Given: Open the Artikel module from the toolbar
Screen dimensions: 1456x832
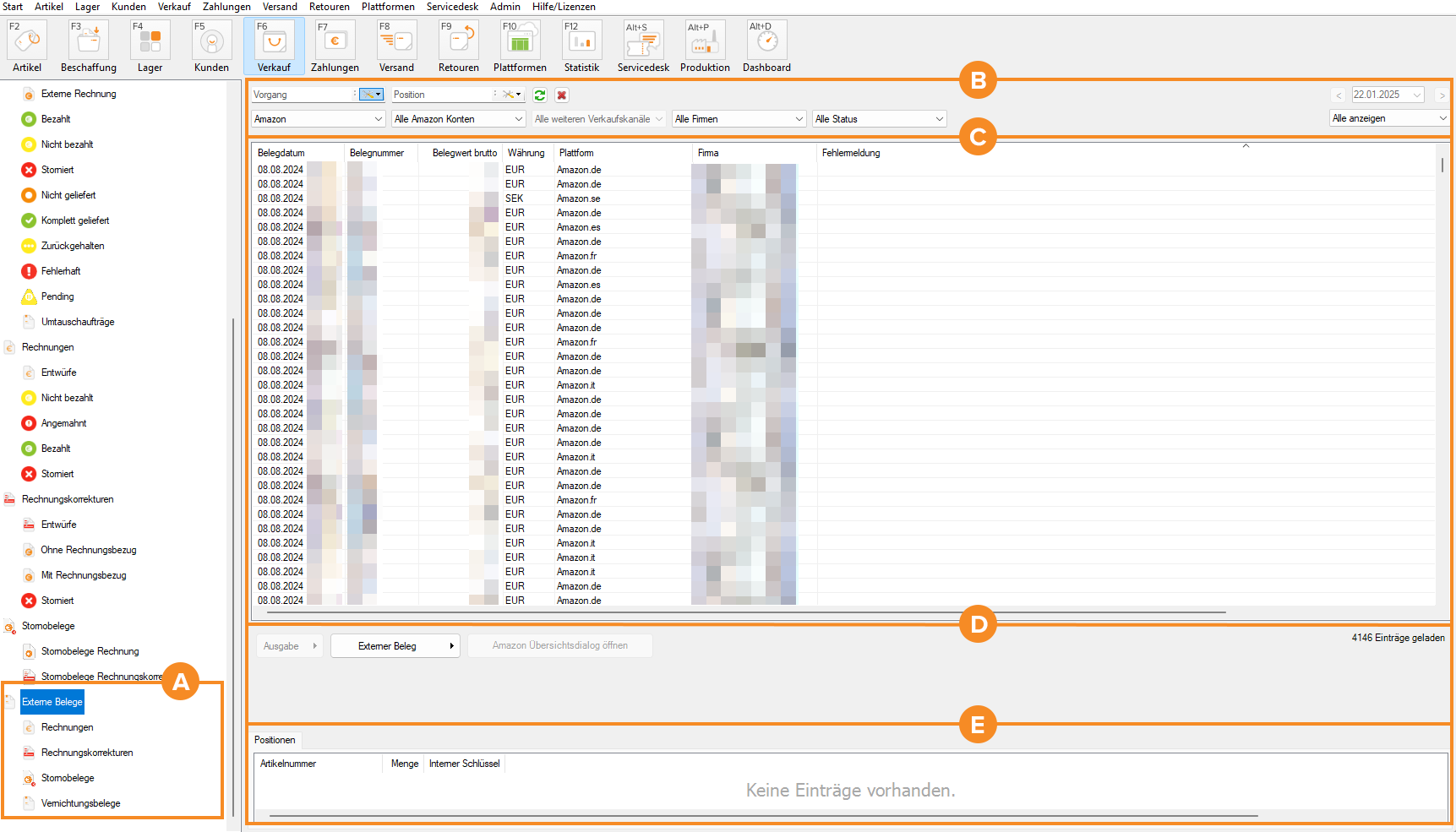Looking at the screenshot, I should (x=27, y=46).
